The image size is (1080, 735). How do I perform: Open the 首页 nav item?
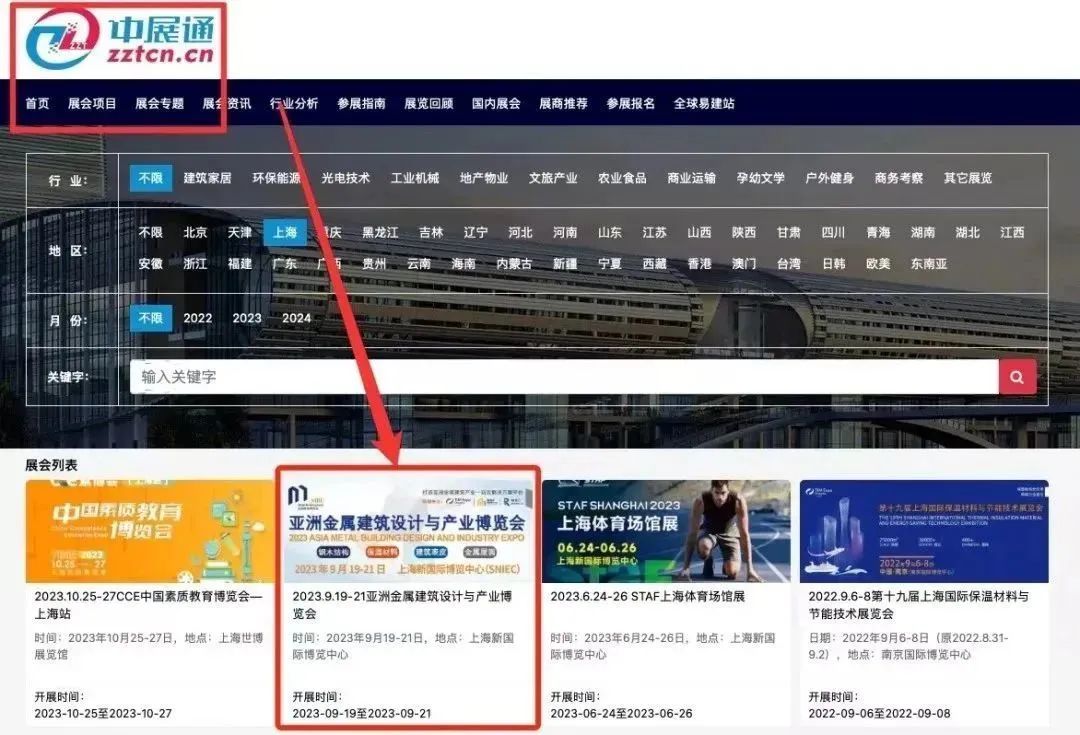37,103
